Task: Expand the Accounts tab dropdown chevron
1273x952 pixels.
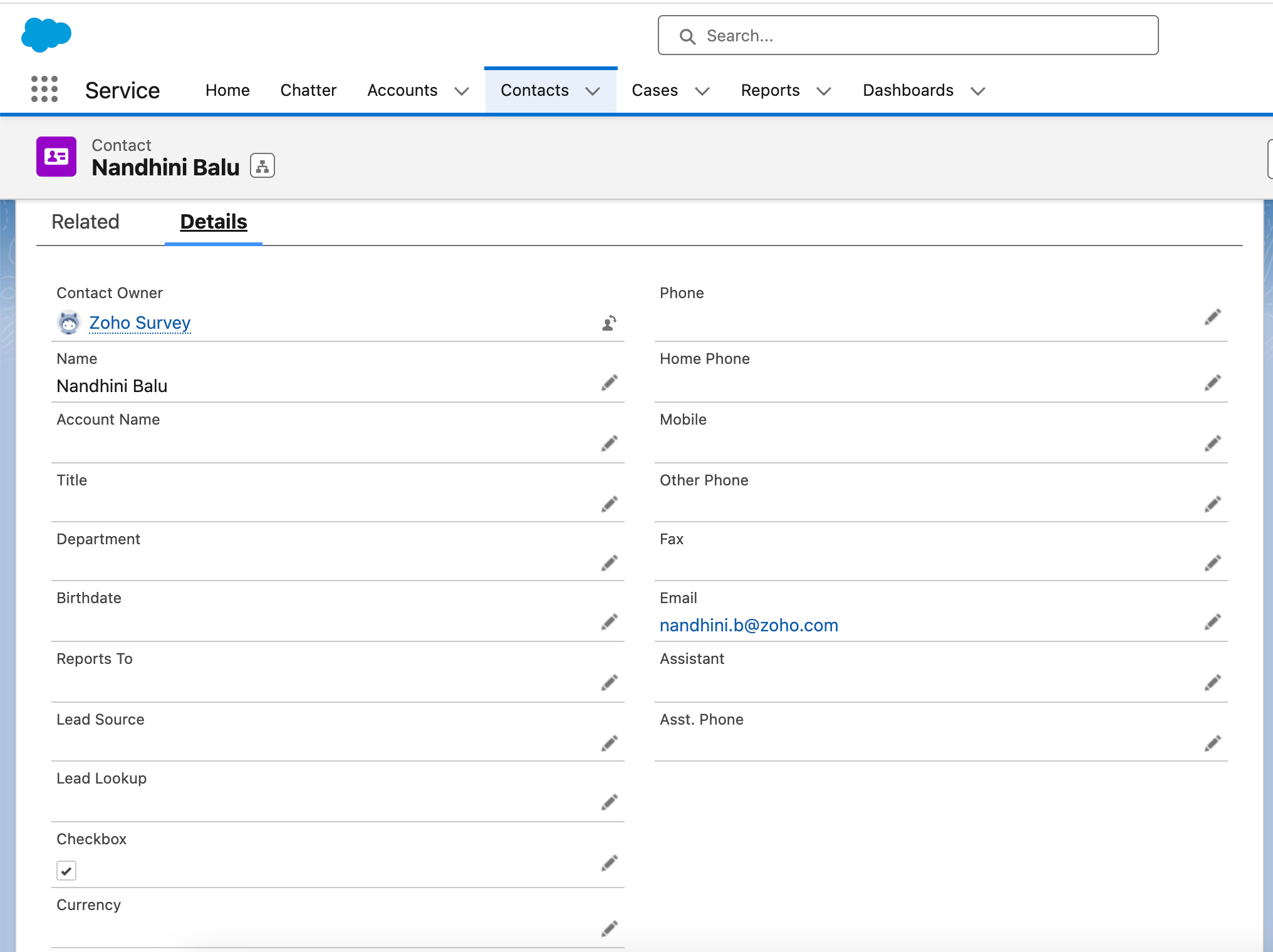Action: coord(462,91)
